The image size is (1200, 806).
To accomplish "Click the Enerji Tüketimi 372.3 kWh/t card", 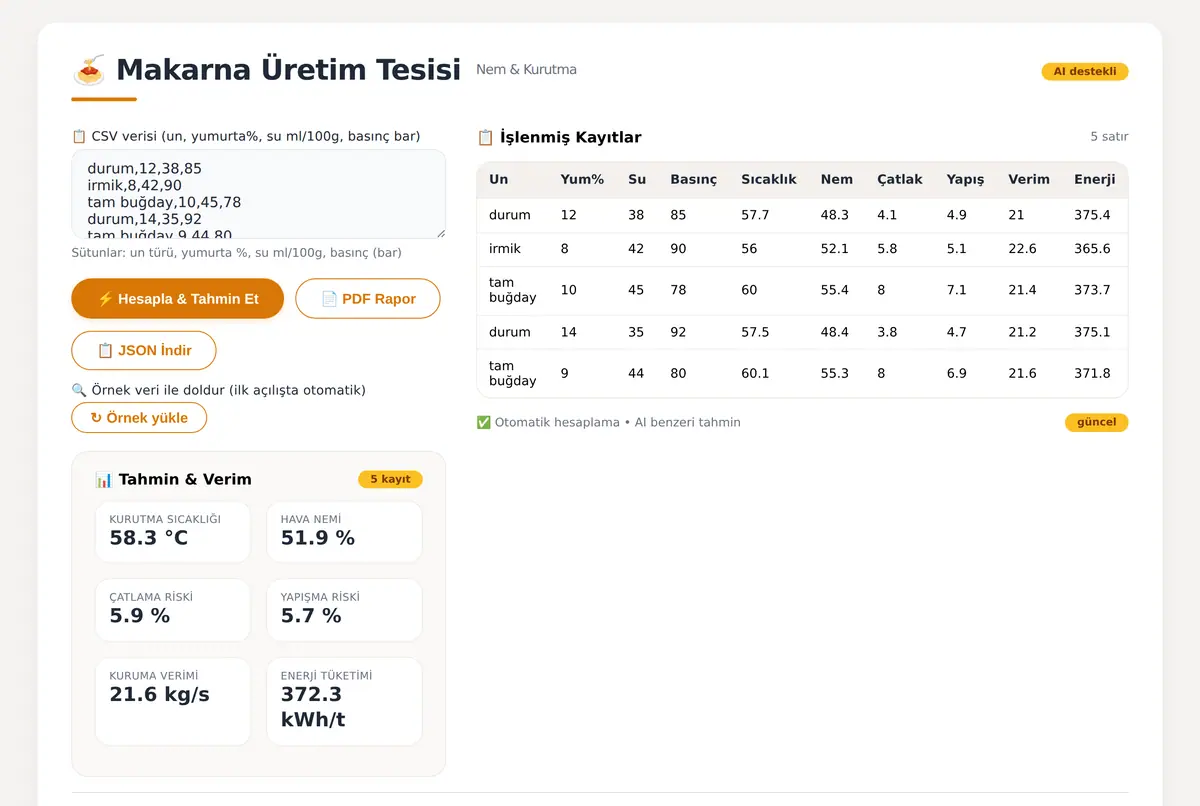I will point(344,701).
